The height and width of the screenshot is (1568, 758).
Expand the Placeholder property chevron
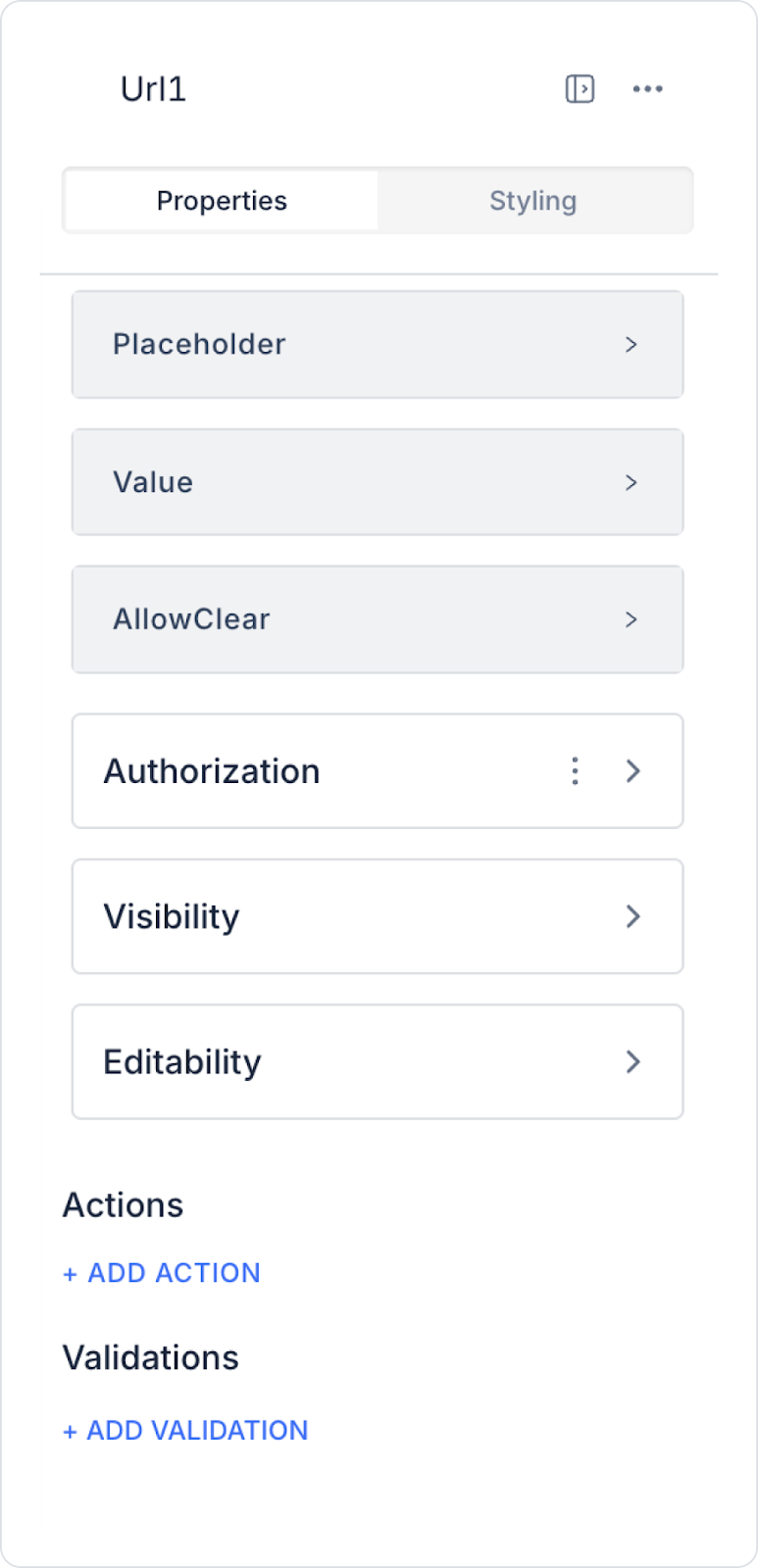[x=632, y=345]
